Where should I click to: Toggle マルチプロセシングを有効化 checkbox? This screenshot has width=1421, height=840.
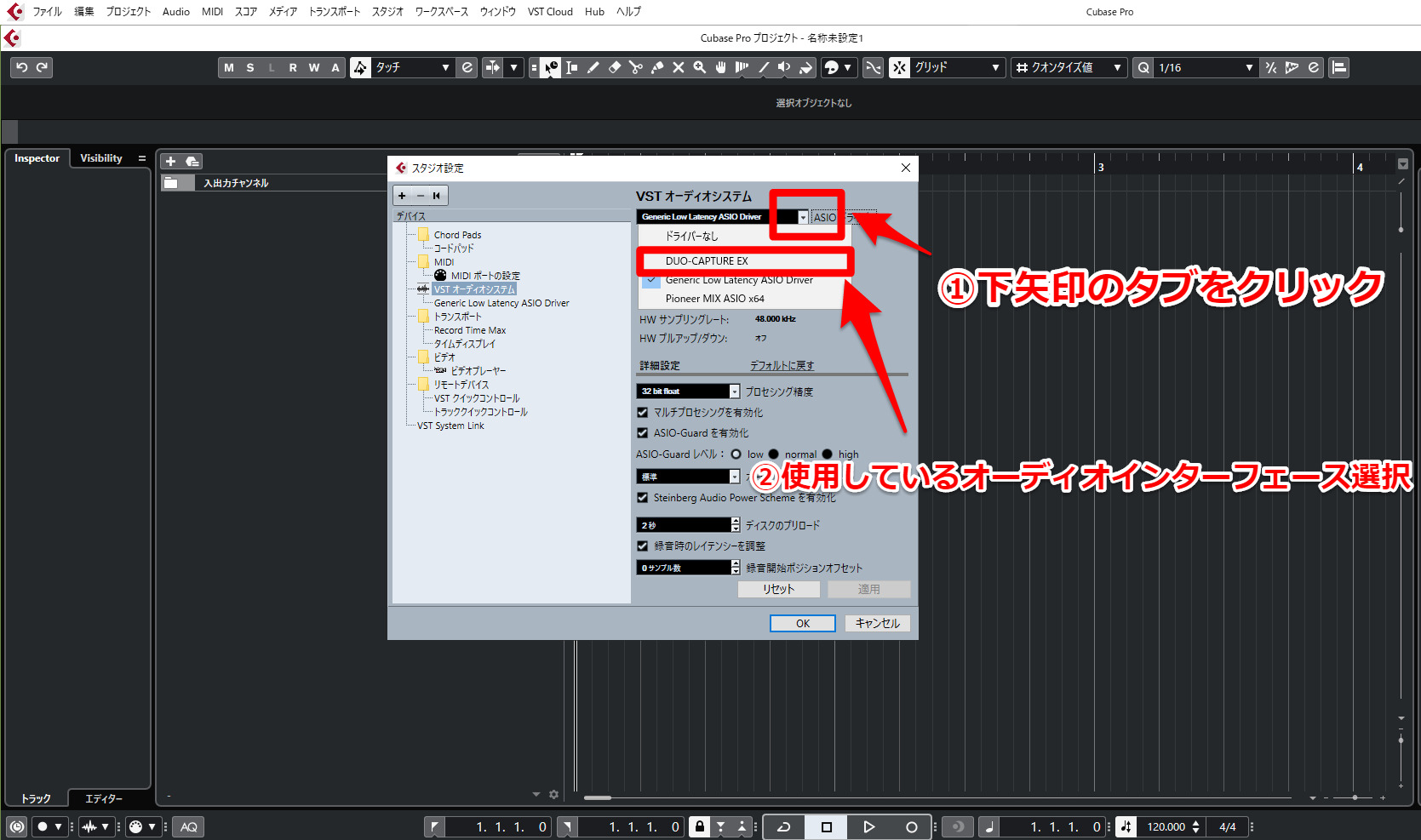pos(643,412)
